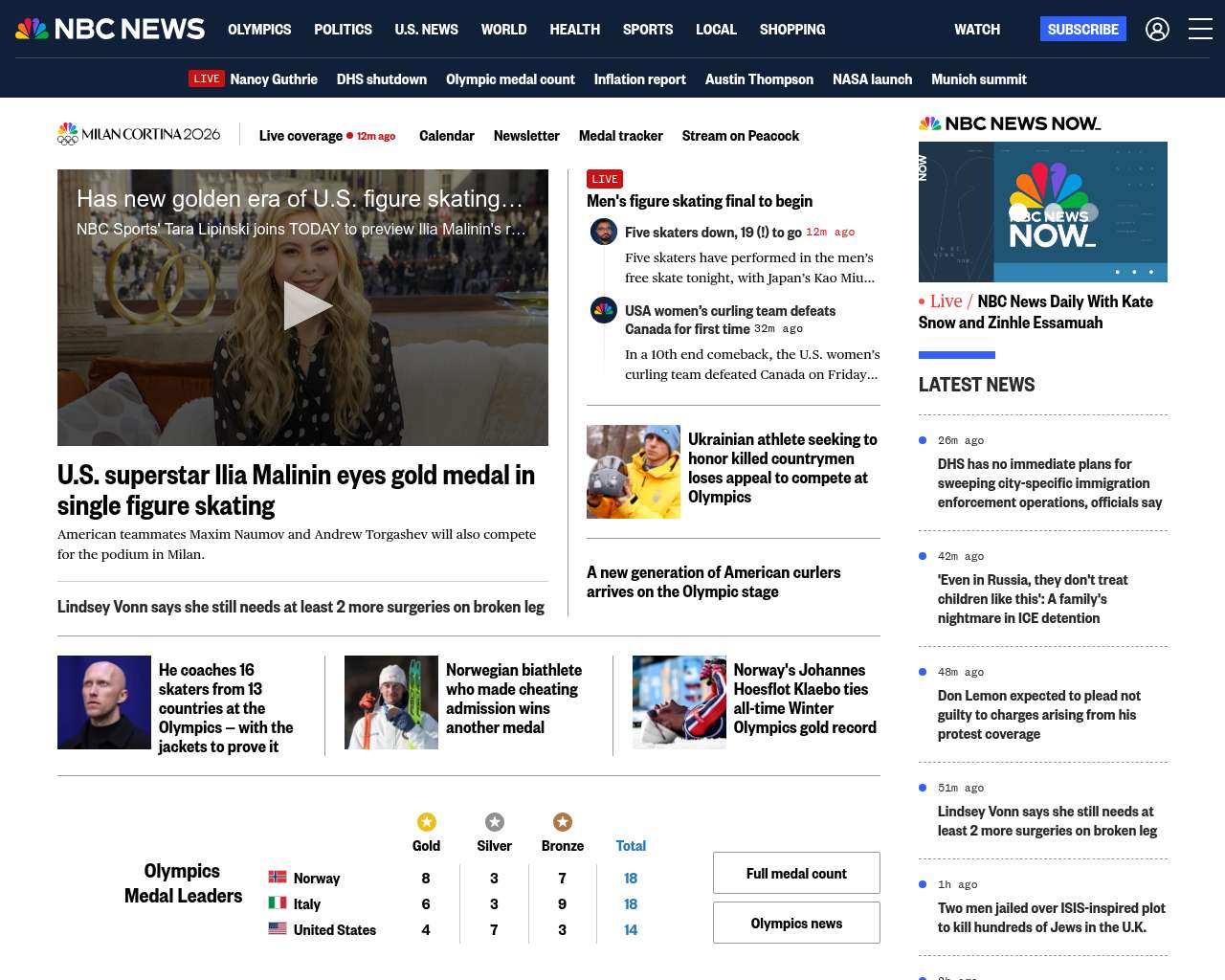Open the NASA launch trending topic
The width and height of the screenshot is (1225, 980).
[x=872, y=79]
